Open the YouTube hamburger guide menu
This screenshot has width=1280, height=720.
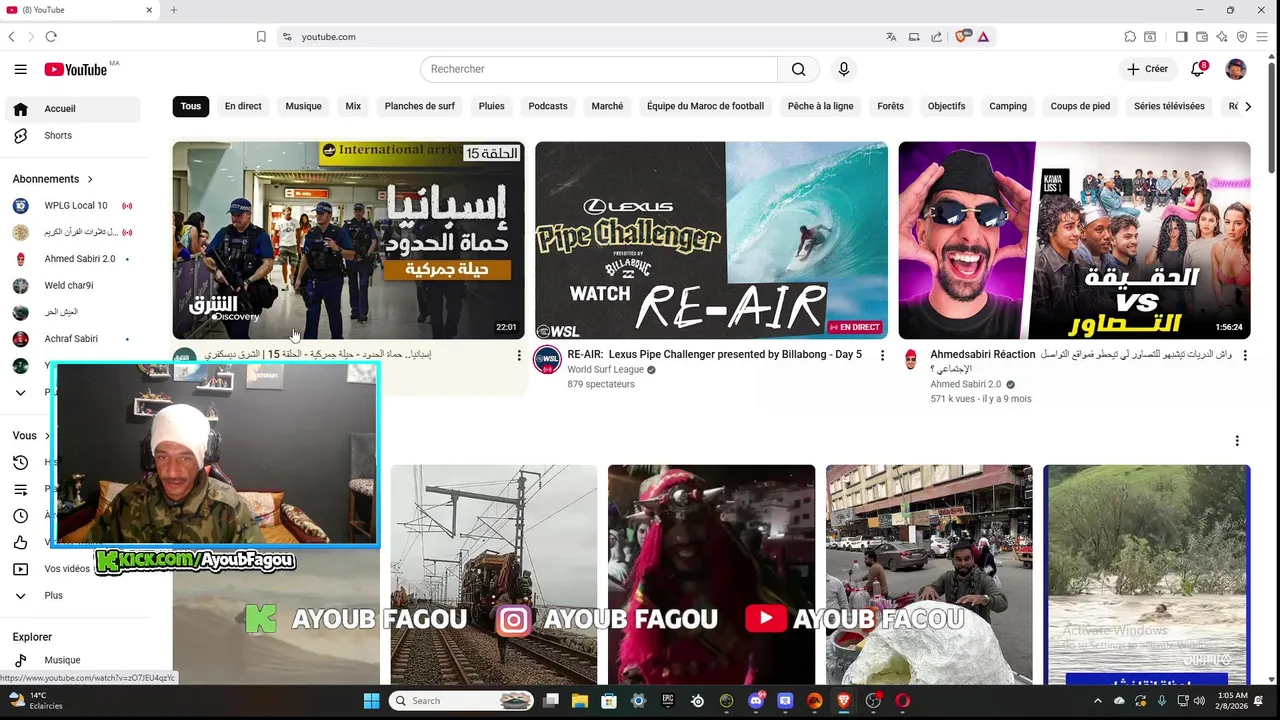(x=20, y=69)
